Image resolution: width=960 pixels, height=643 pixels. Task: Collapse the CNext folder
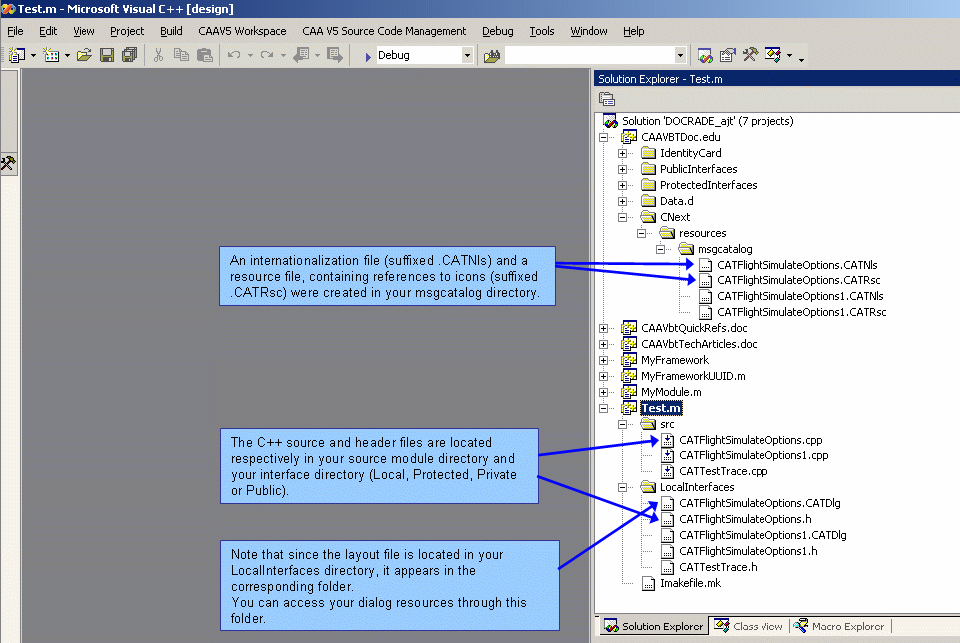pos(623,217)
